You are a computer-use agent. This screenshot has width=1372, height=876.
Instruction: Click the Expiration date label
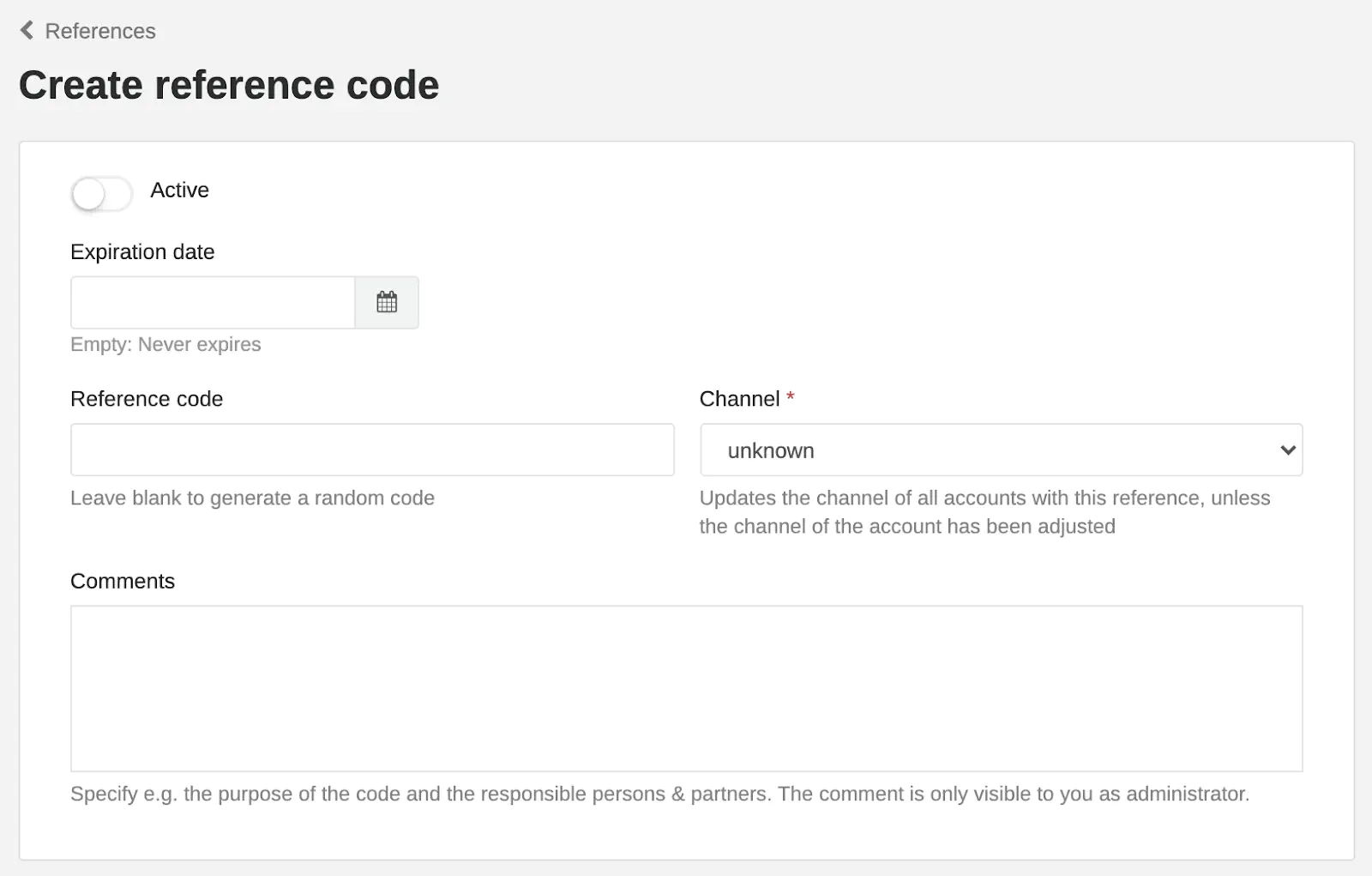click(142, 251)
